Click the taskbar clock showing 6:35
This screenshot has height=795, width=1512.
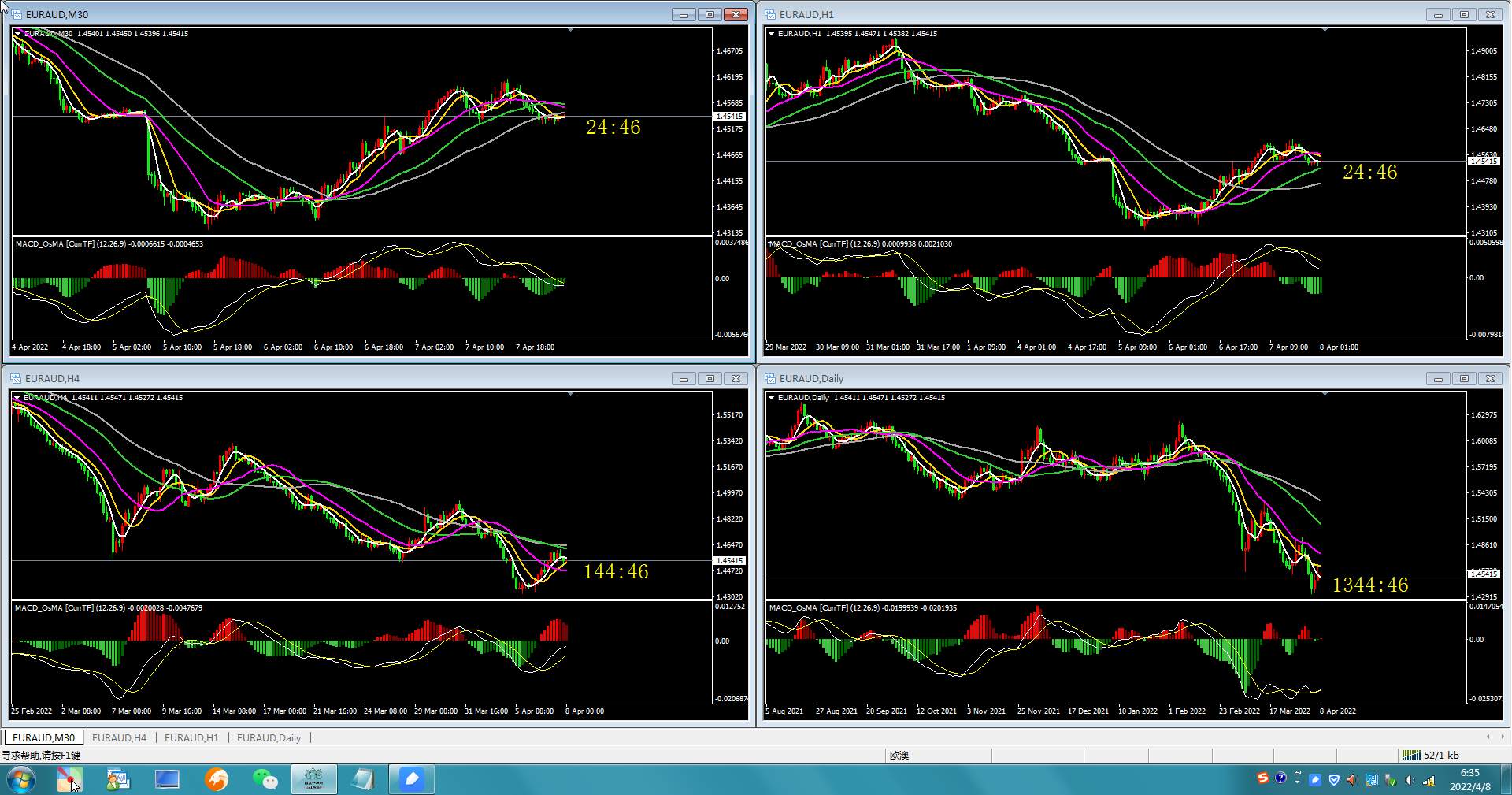[1469, 780]
